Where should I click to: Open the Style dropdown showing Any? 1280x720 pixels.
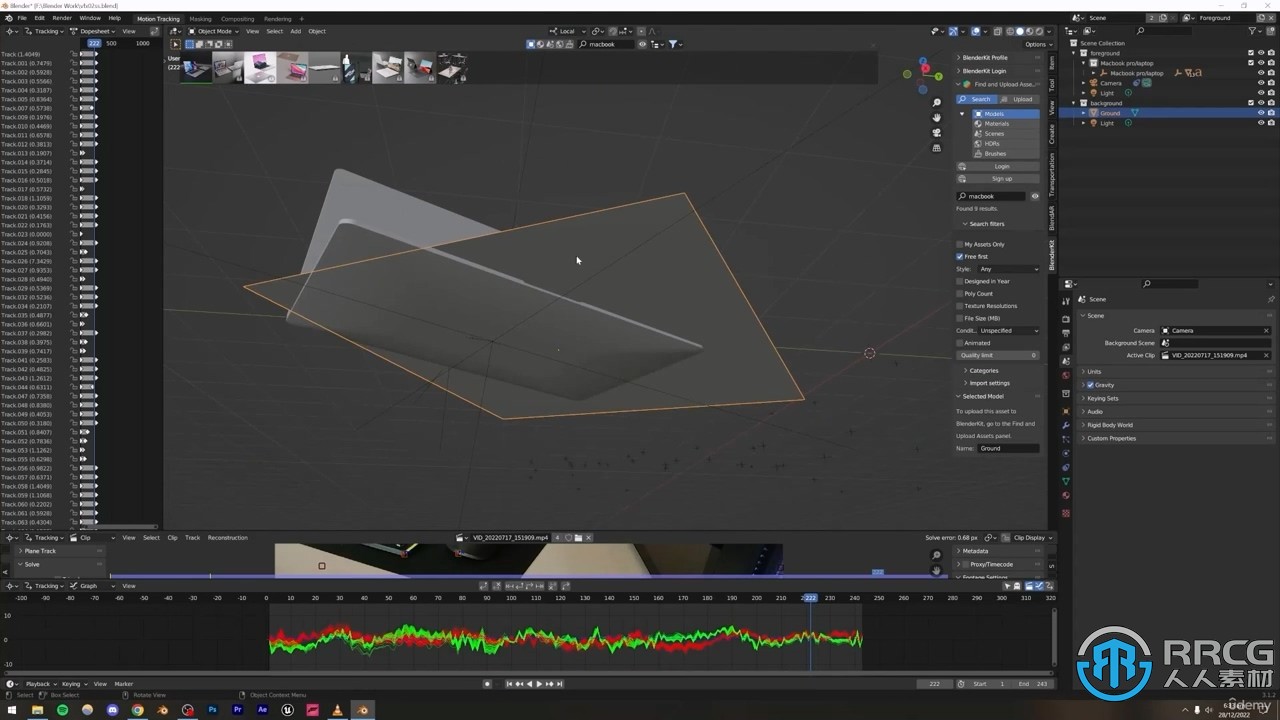[x=1008, y=269]
